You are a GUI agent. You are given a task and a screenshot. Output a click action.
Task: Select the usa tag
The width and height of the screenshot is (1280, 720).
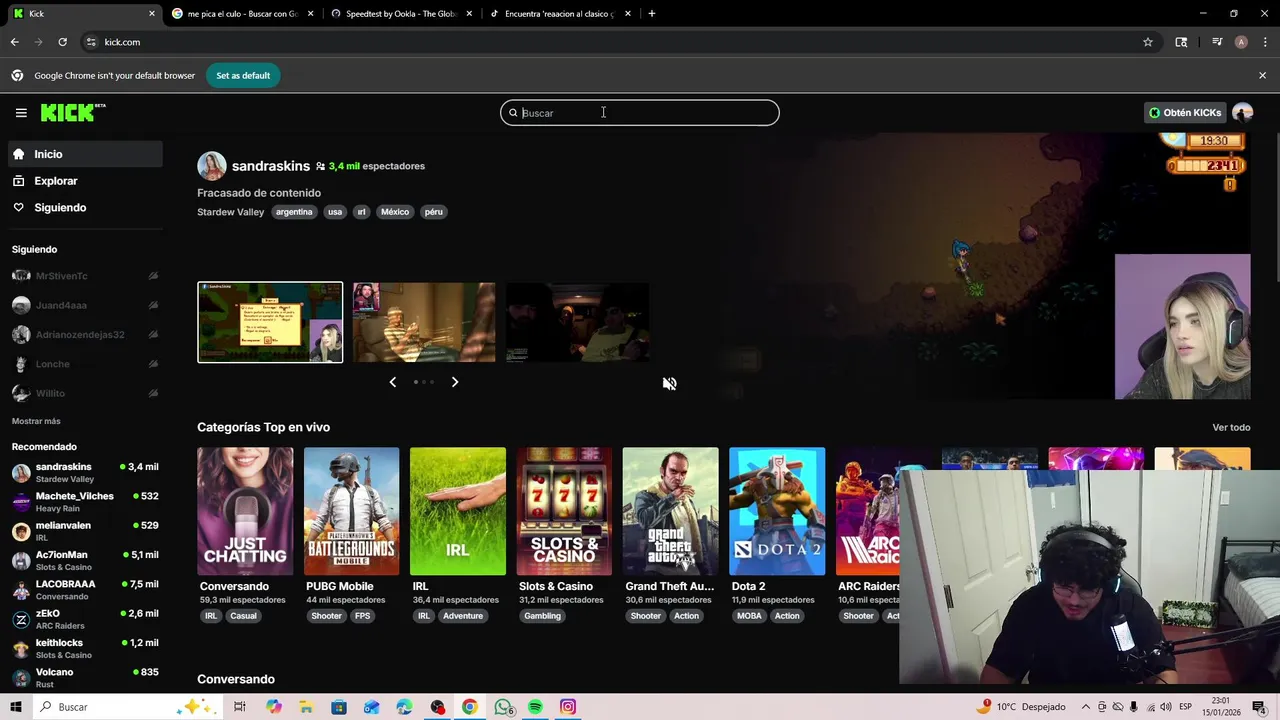(x=335, y=212)
